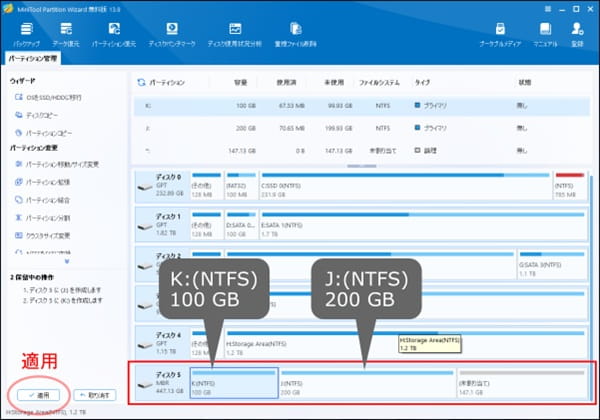Screen dimensions: 600x420
Task: Open the バックアップ tool in the toolbar
Action: click(26, 35)
